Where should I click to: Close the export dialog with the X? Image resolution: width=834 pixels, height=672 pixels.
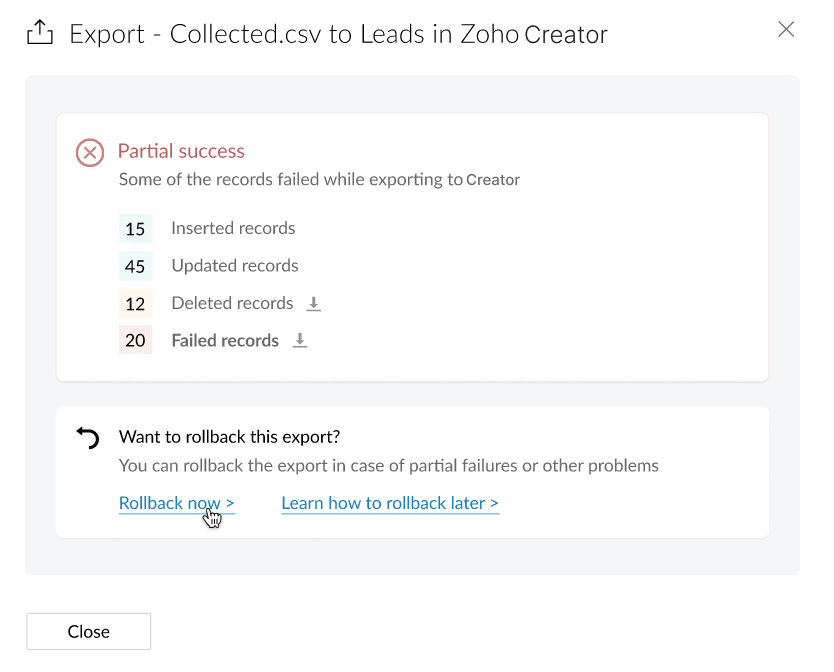point(786,29)
